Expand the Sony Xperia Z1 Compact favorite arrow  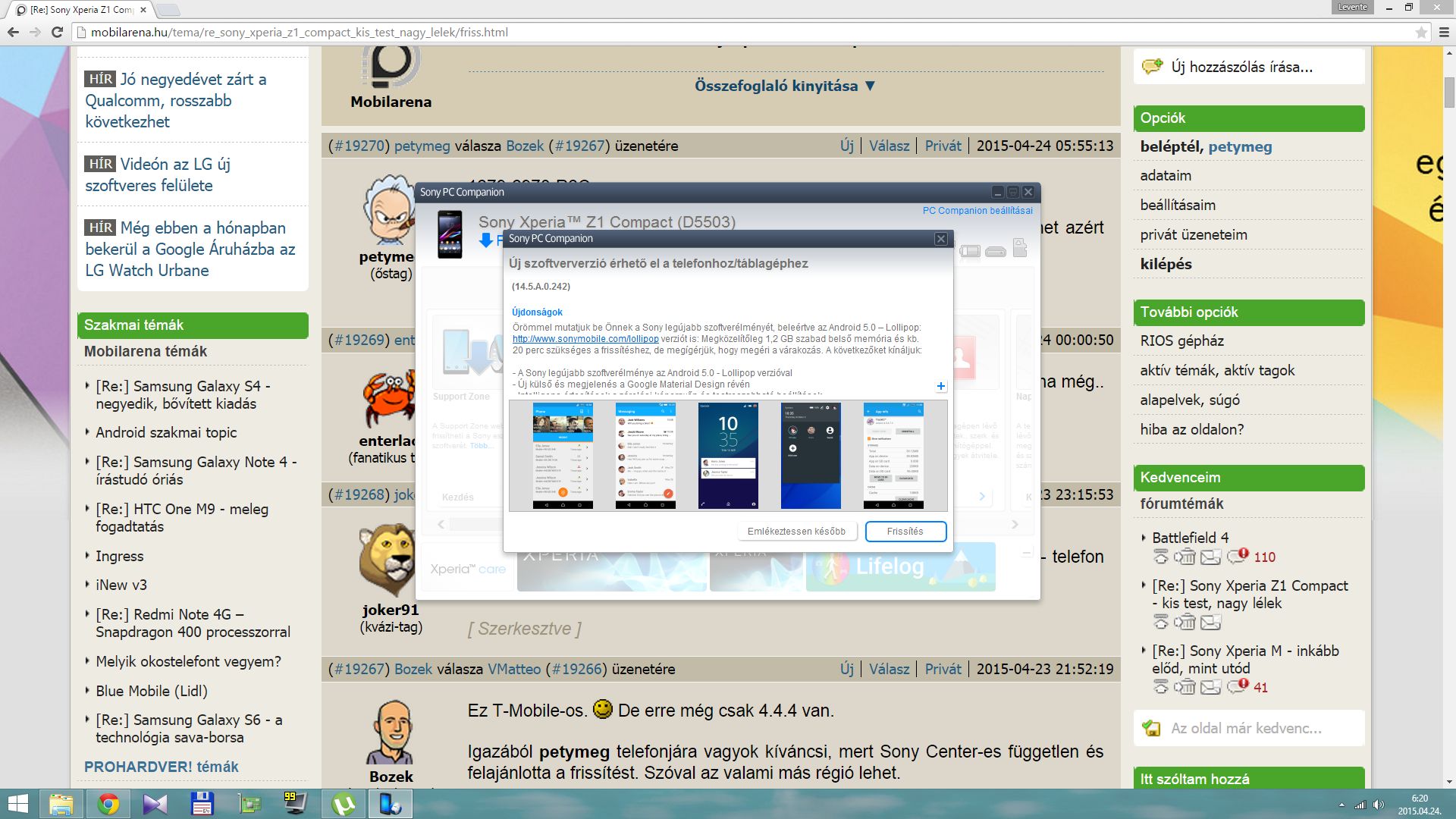click(1144, 585)
